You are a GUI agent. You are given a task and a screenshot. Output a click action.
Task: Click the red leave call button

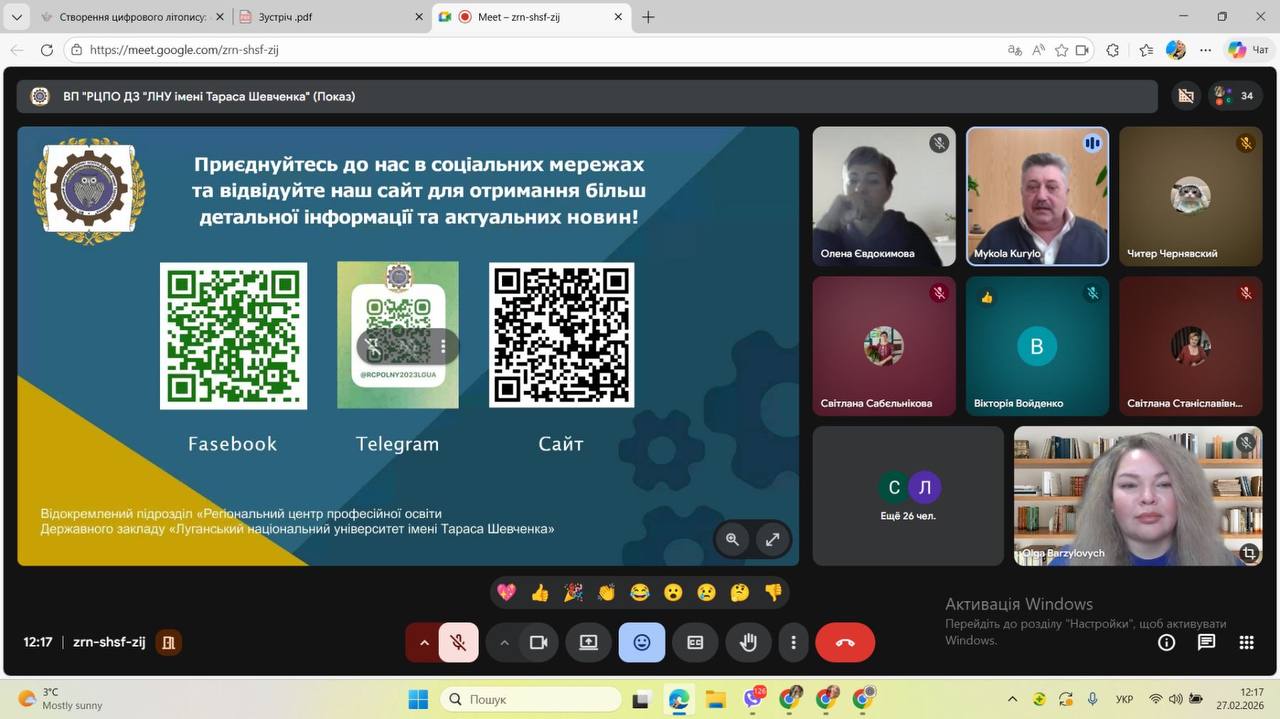[845, 643]
